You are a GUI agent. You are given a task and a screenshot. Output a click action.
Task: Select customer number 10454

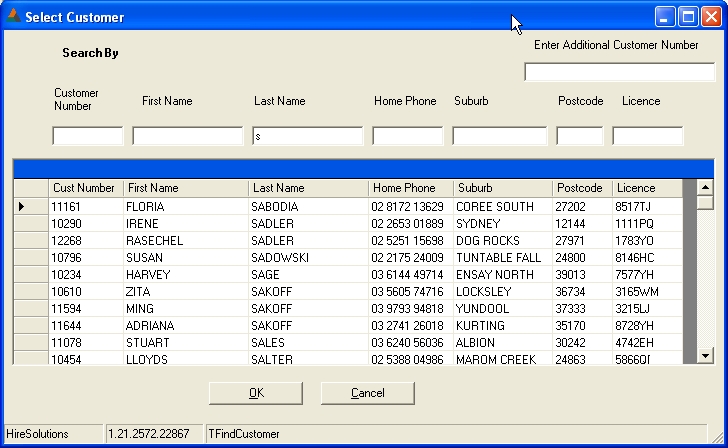point(66,359)
